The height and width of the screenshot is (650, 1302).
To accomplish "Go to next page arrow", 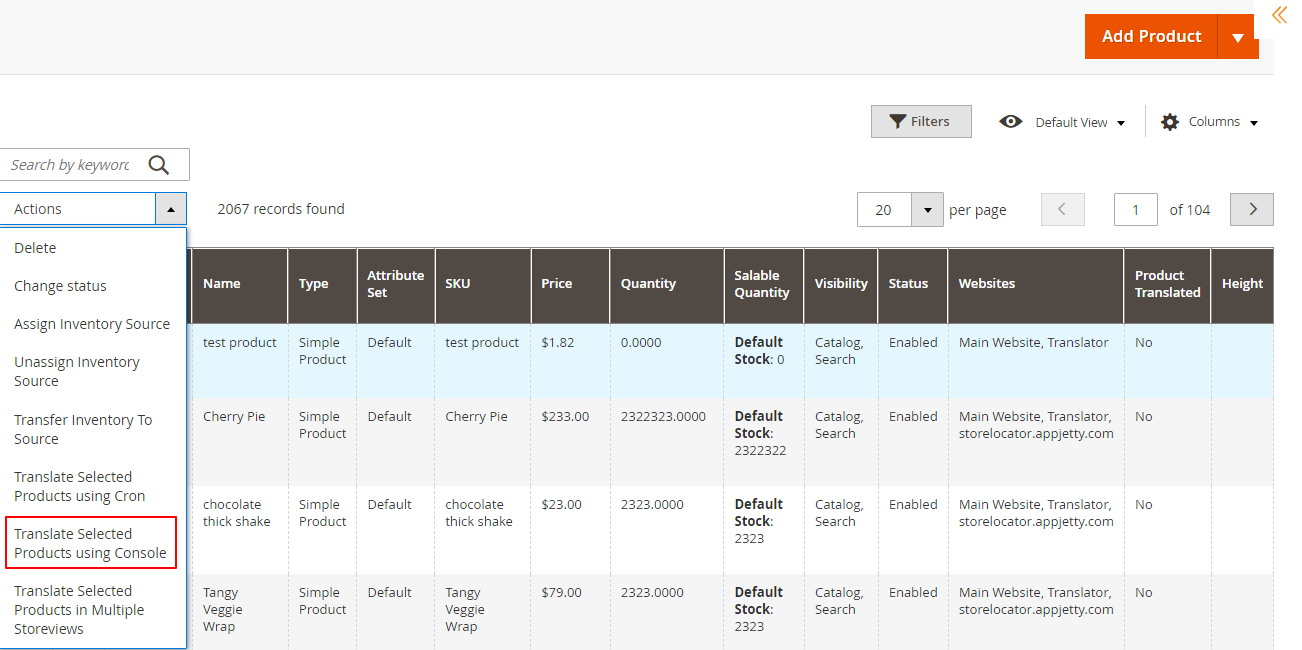I will tap(1251, 210).
